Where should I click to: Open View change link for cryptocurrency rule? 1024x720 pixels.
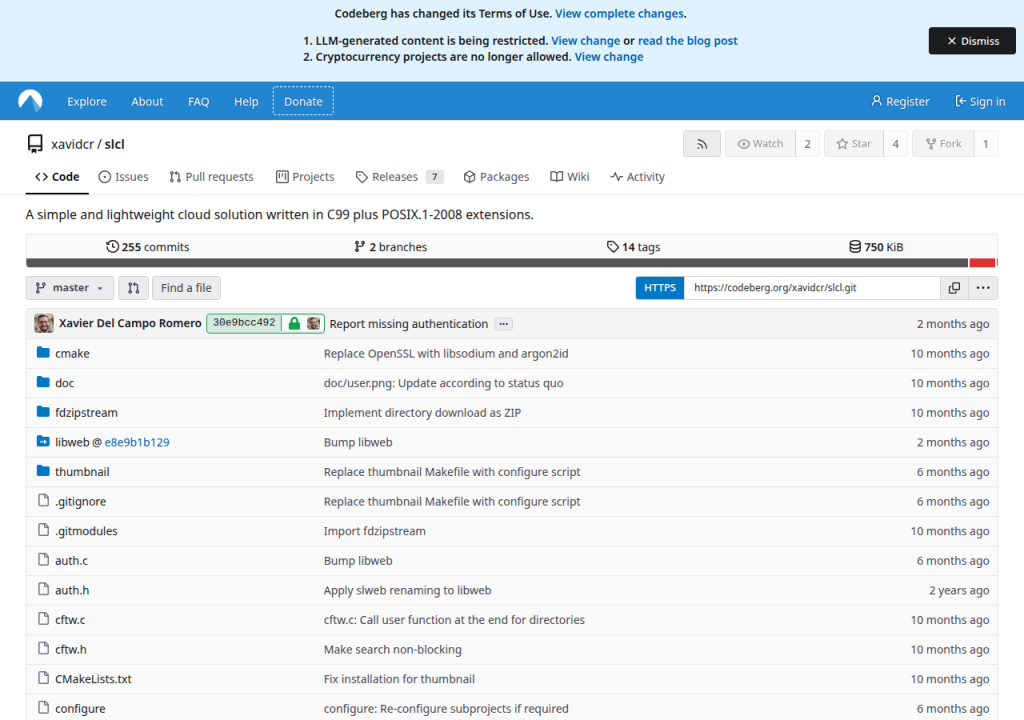(x=609, y=57)
